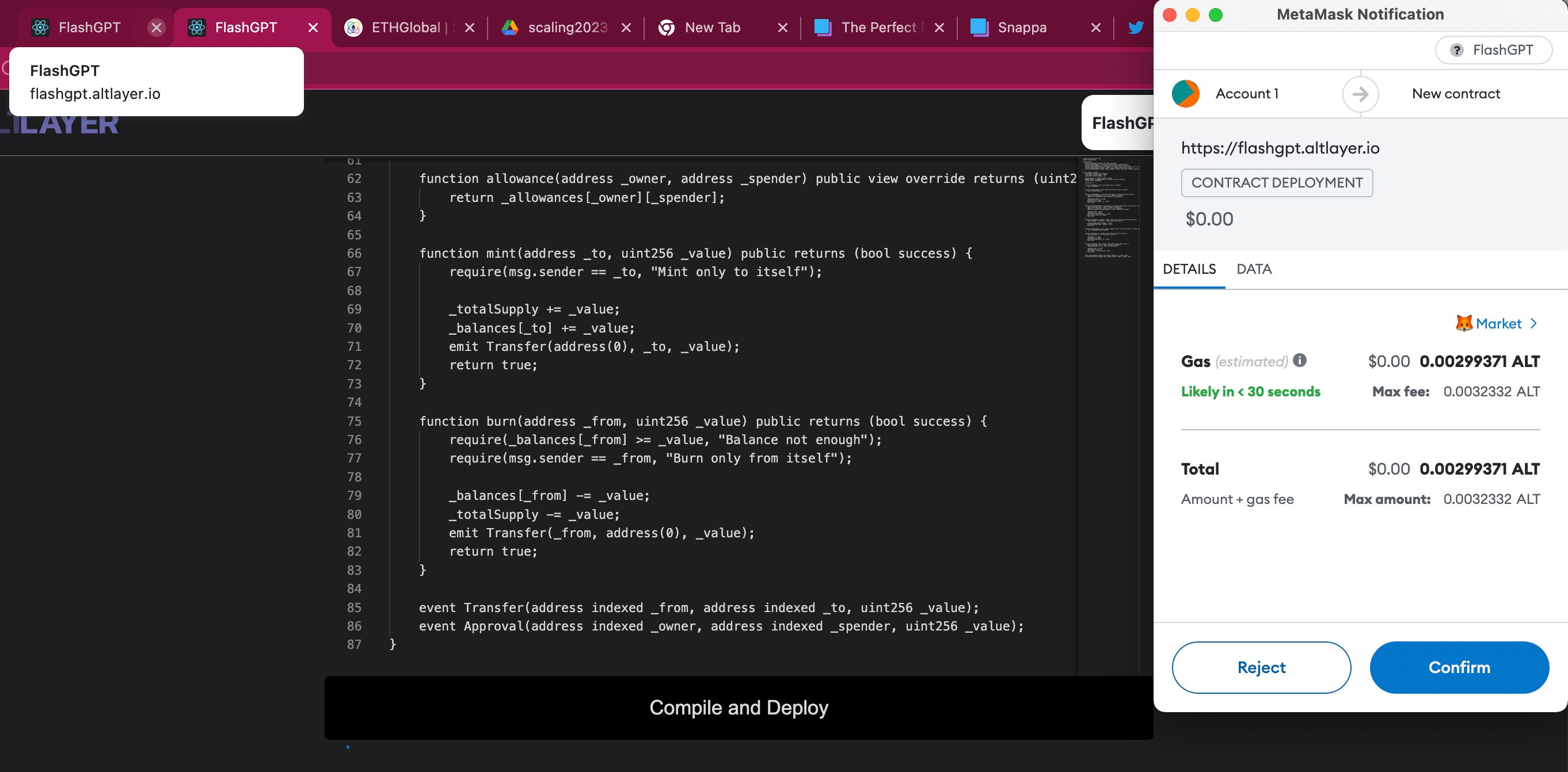The height and width of the screenshot is (772, 1568).
Task: Click the React atom favicon on second FlashGPT tab
Action: 197,28
